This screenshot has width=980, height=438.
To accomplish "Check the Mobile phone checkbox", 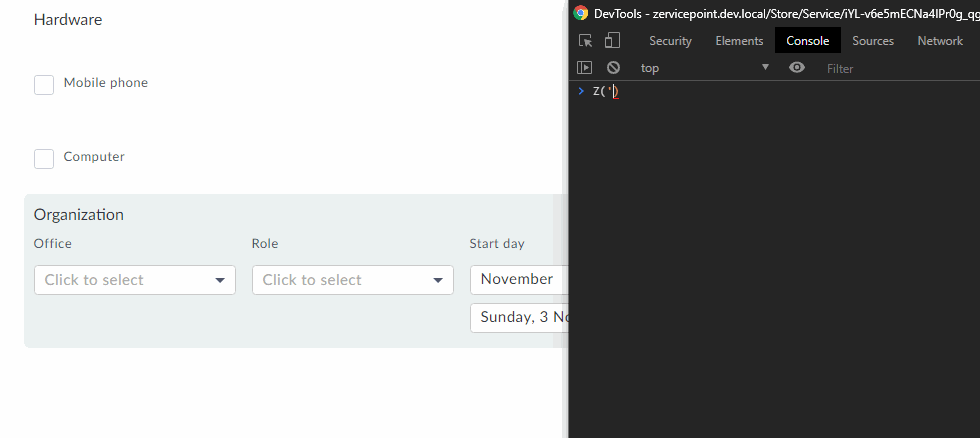I will tap(44, 85).
